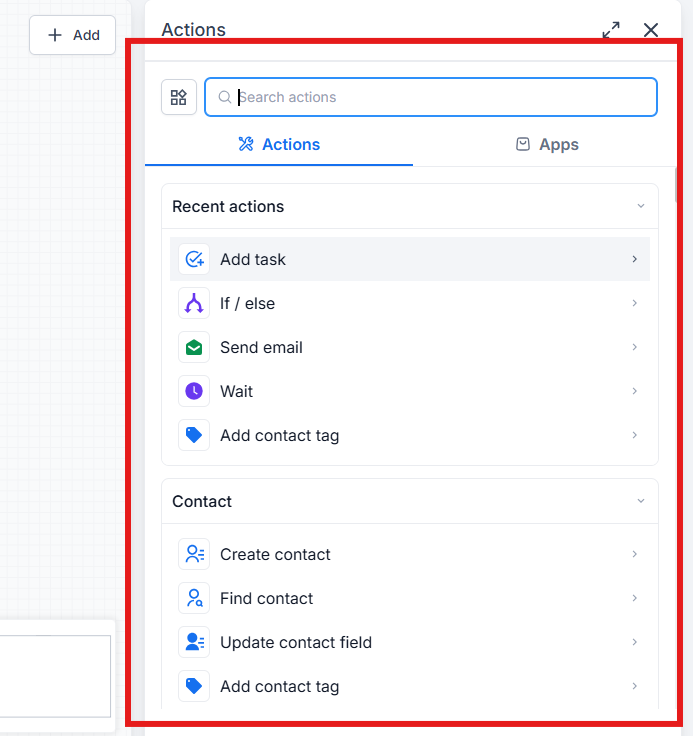693x736 pixels.
Task: Expand the Actions panel to full size
Action: coord(611,30)
